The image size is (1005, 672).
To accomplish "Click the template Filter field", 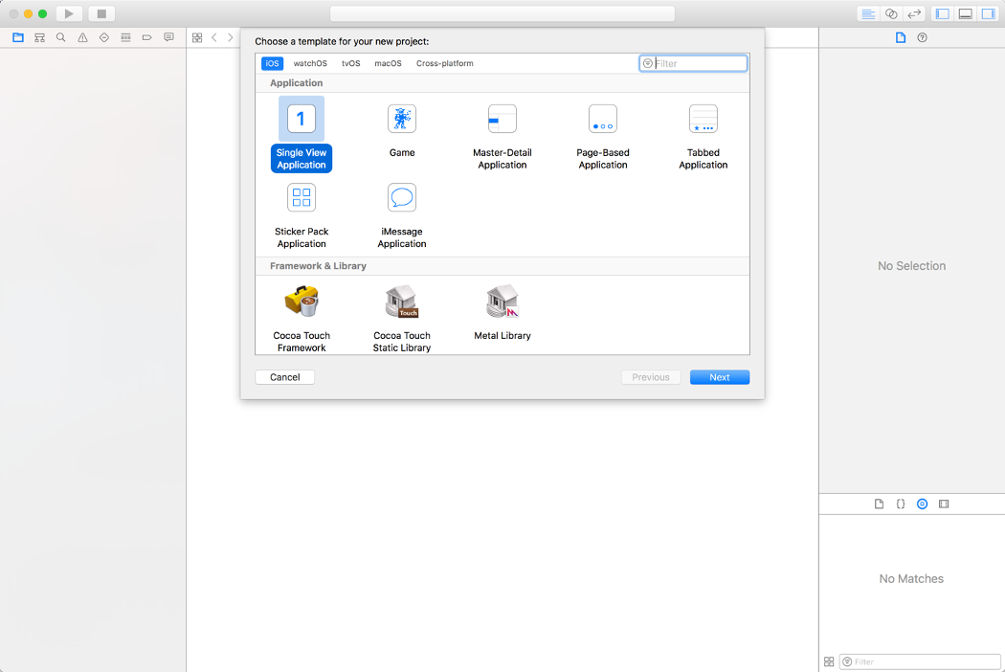I will point(693,63).
